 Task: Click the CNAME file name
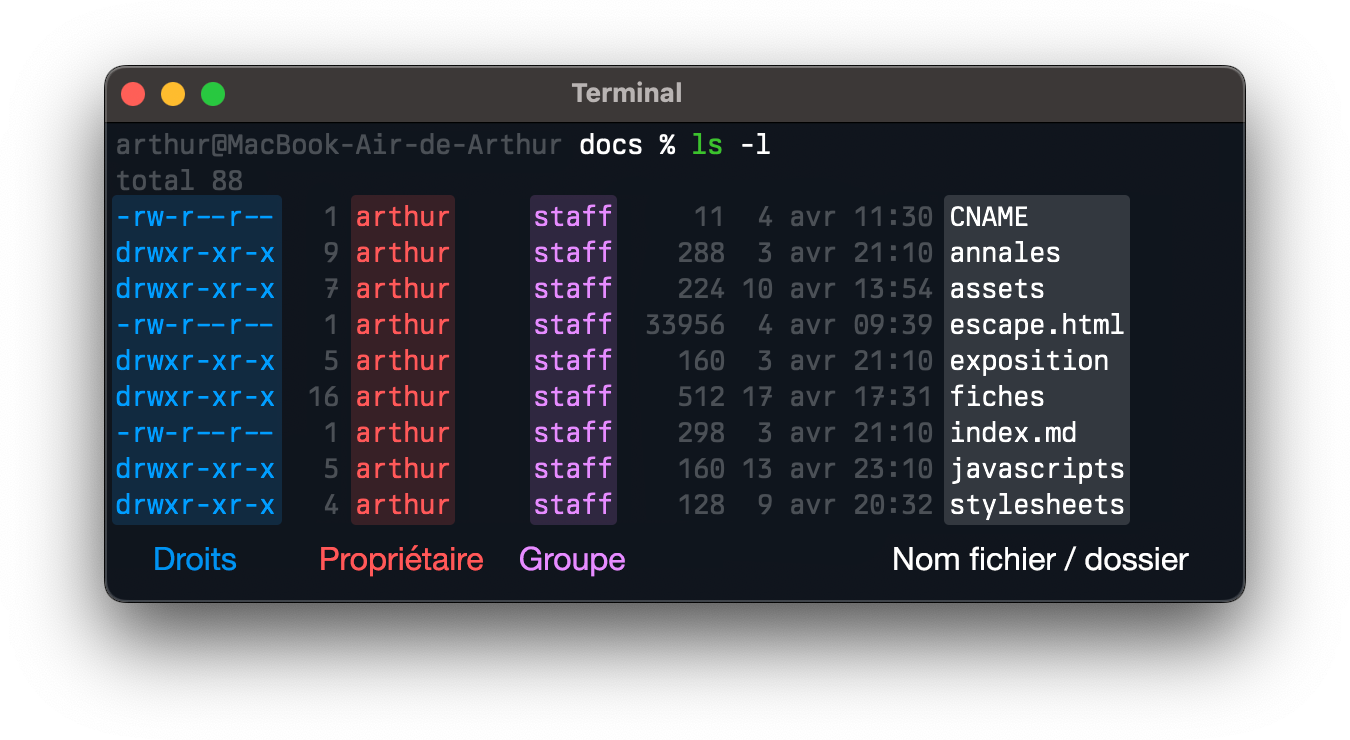(x=989, y=217)
